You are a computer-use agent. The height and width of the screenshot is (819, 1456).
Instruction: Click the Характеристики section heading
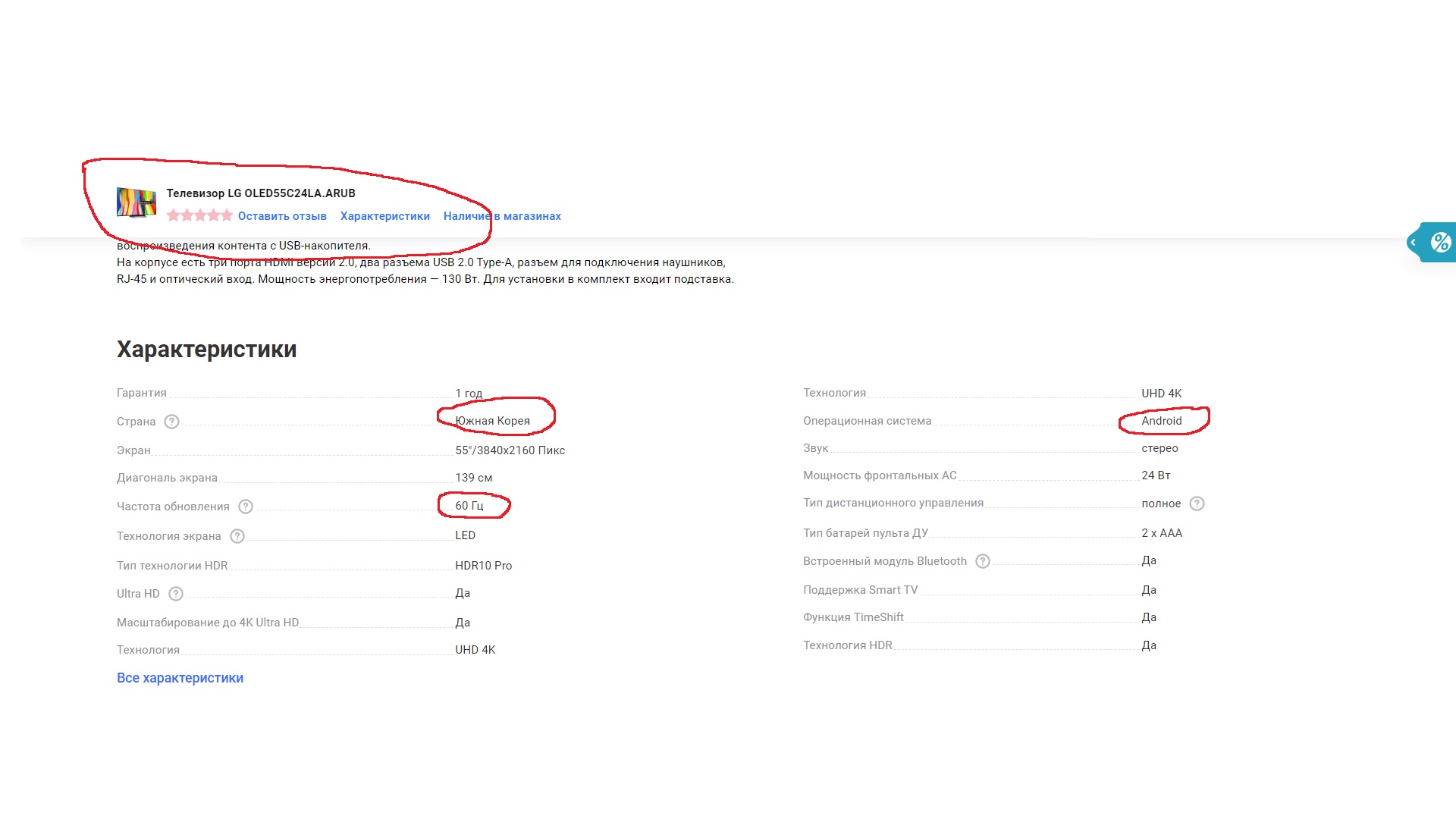(206, 350)
